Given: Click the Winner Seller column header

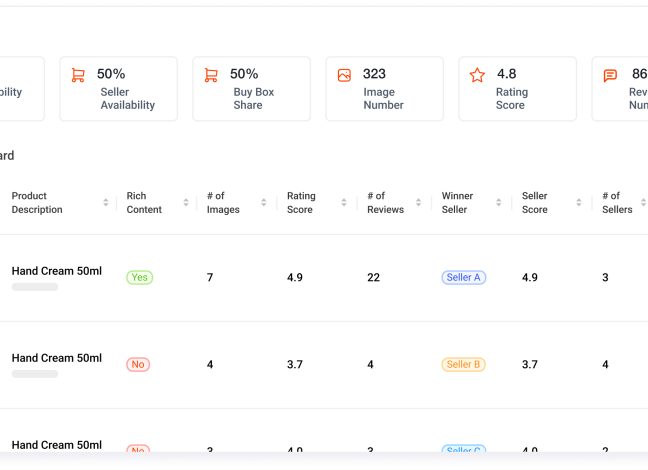Looking at the screenshot, I should [457, 203].
